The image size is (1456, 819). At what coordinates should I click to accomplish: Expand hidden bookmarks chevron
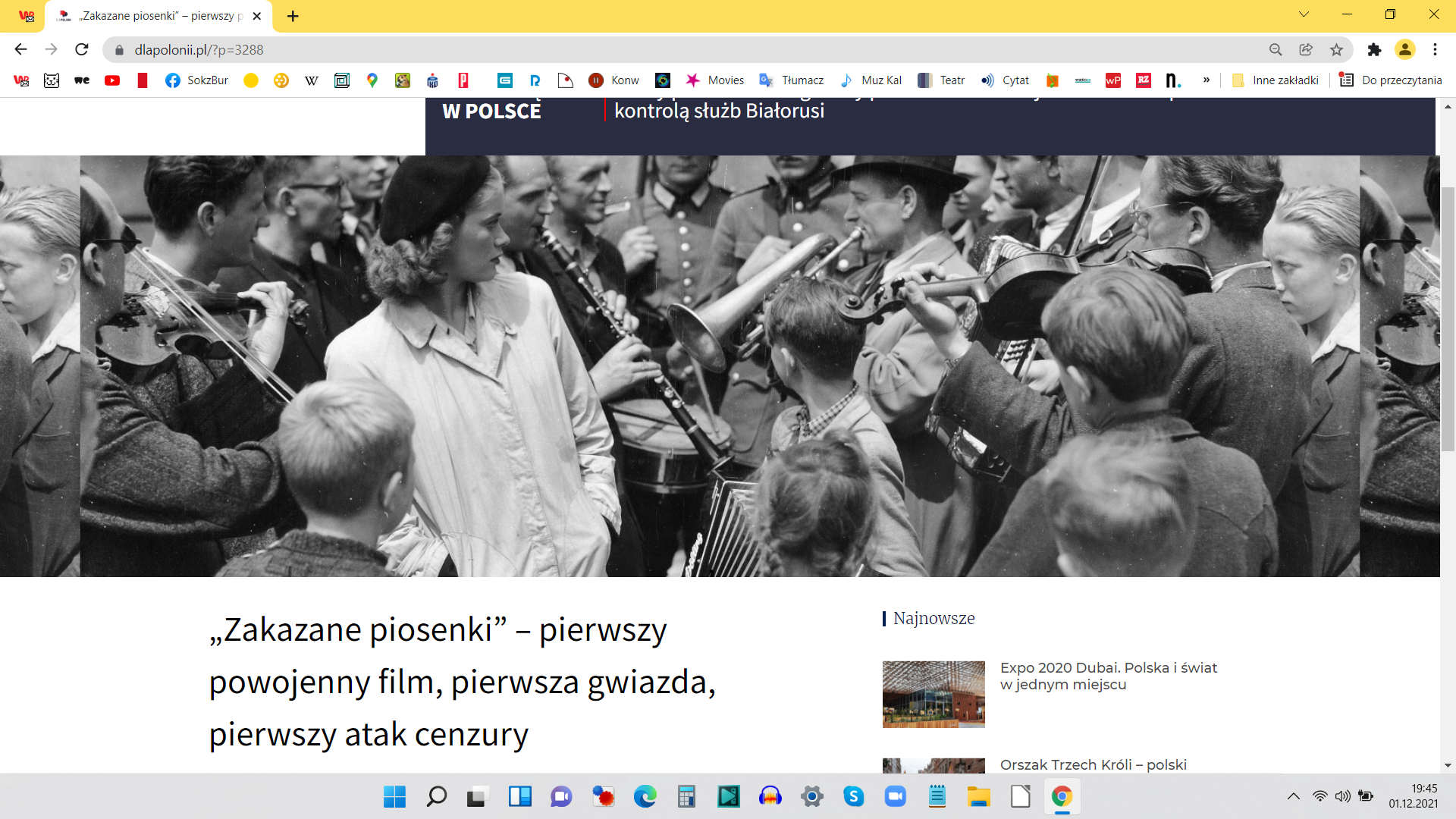[x=1207, y=80]
